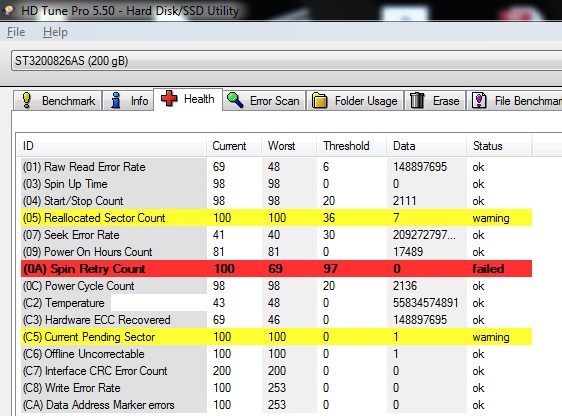Image resolution: width=562 pixels, height=416 pixels.
Task: Click the Benchmark tab's lightbulb icon
Action: (27, 100)
